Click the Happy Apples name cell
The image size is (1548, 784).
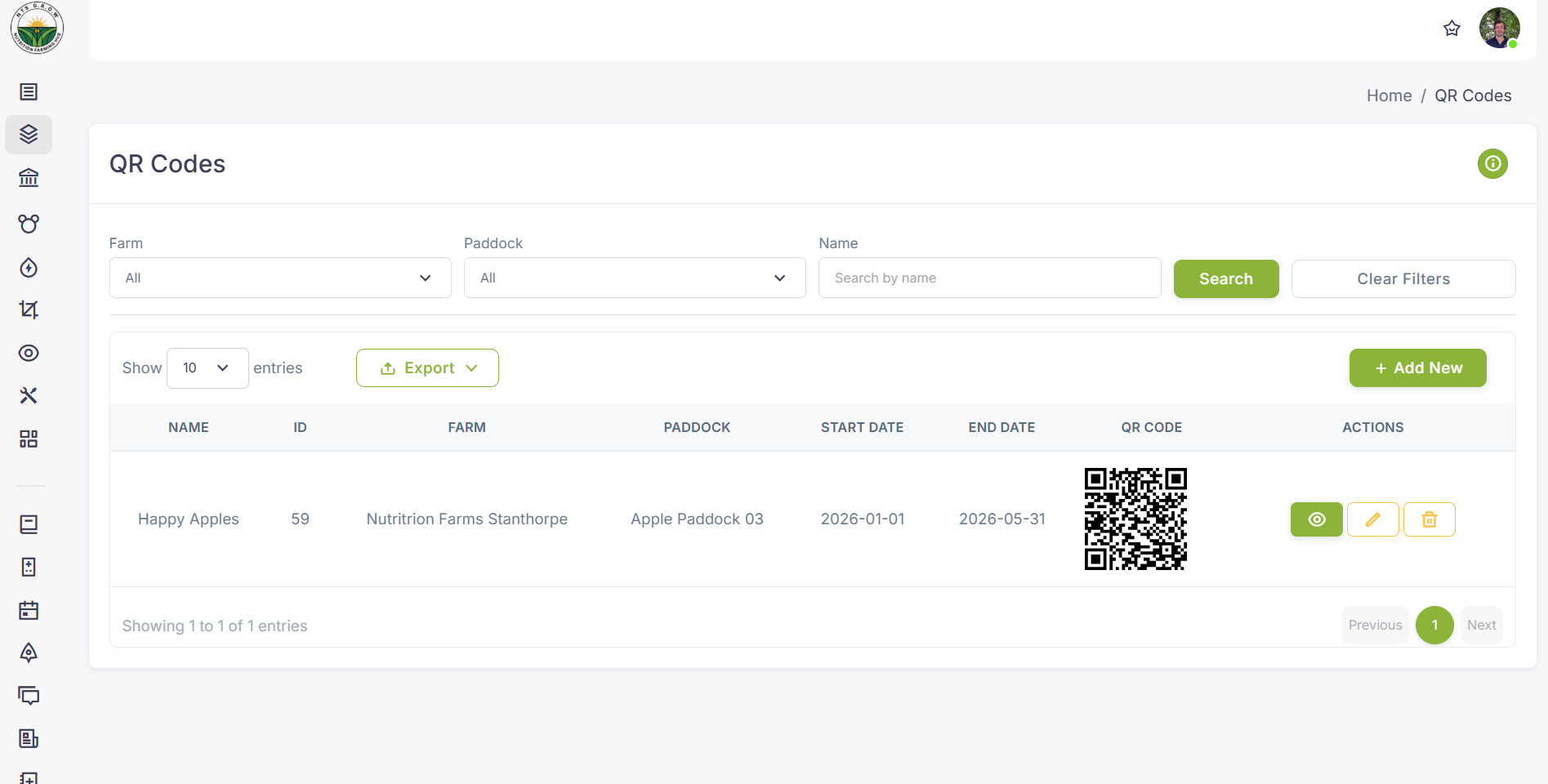[189, 519]
